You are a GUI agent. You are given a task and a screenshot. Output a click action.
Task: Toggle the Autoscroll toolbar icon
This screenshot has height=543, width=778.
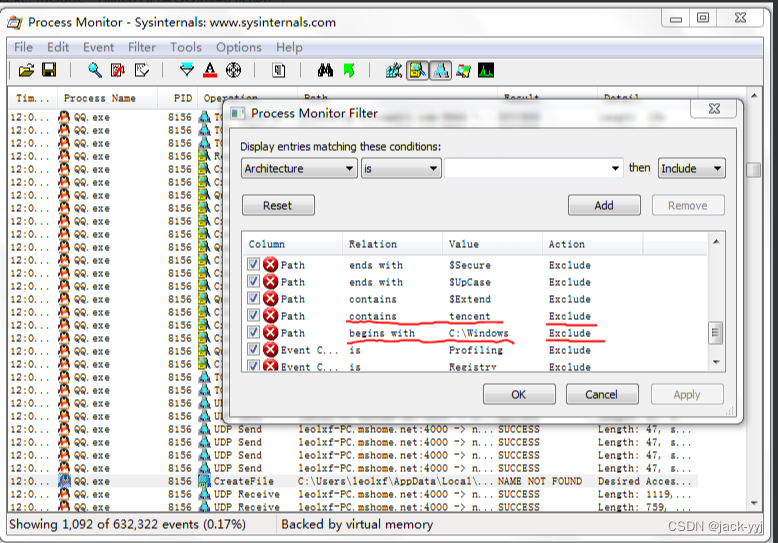118,70
